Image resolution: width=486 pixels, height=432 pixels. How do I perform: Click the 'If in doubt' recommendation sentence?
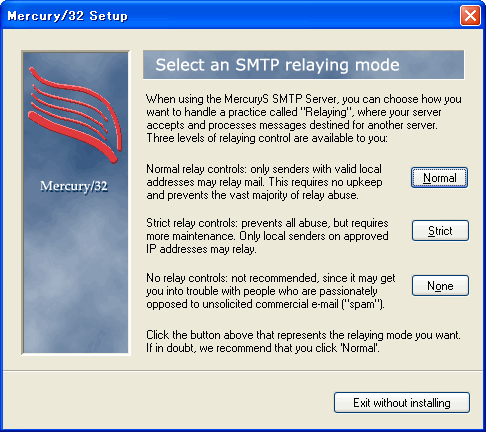click(263, 348)
